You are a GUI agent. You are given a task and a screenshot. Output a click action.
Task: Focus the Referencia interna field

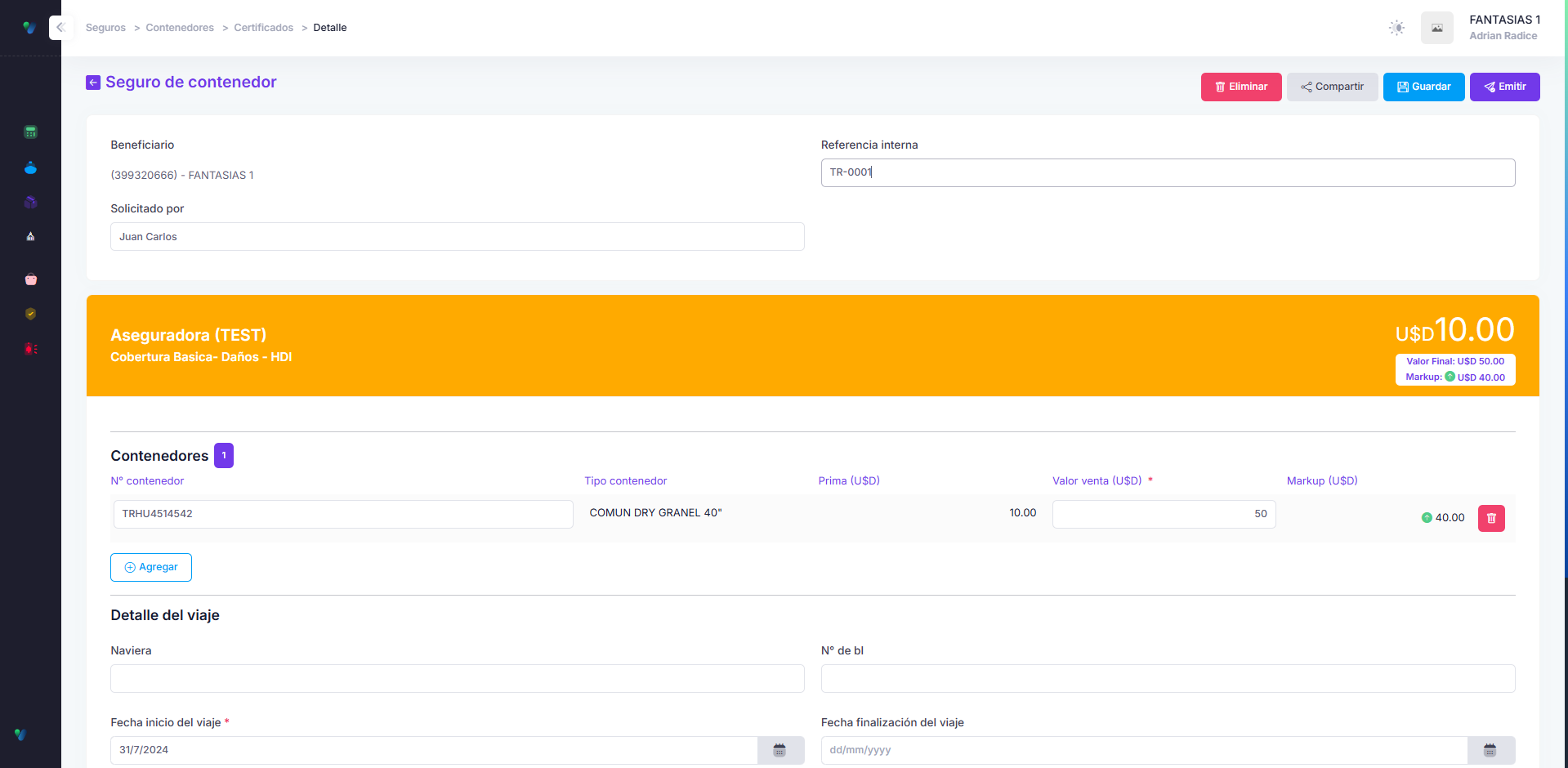tap(1168, 172)
